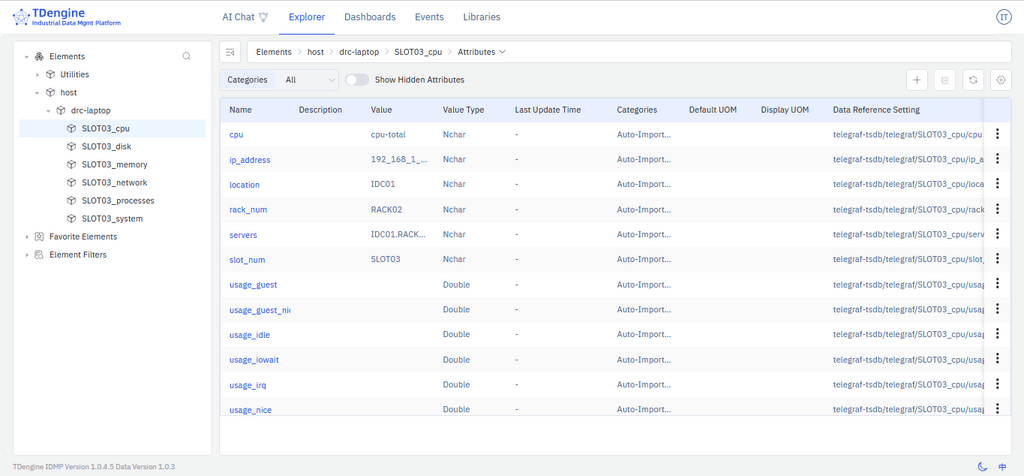The height and width of the screenshot is (476, 1024).
Task: Open the Dashboards tab
Action: coord(370,17)
